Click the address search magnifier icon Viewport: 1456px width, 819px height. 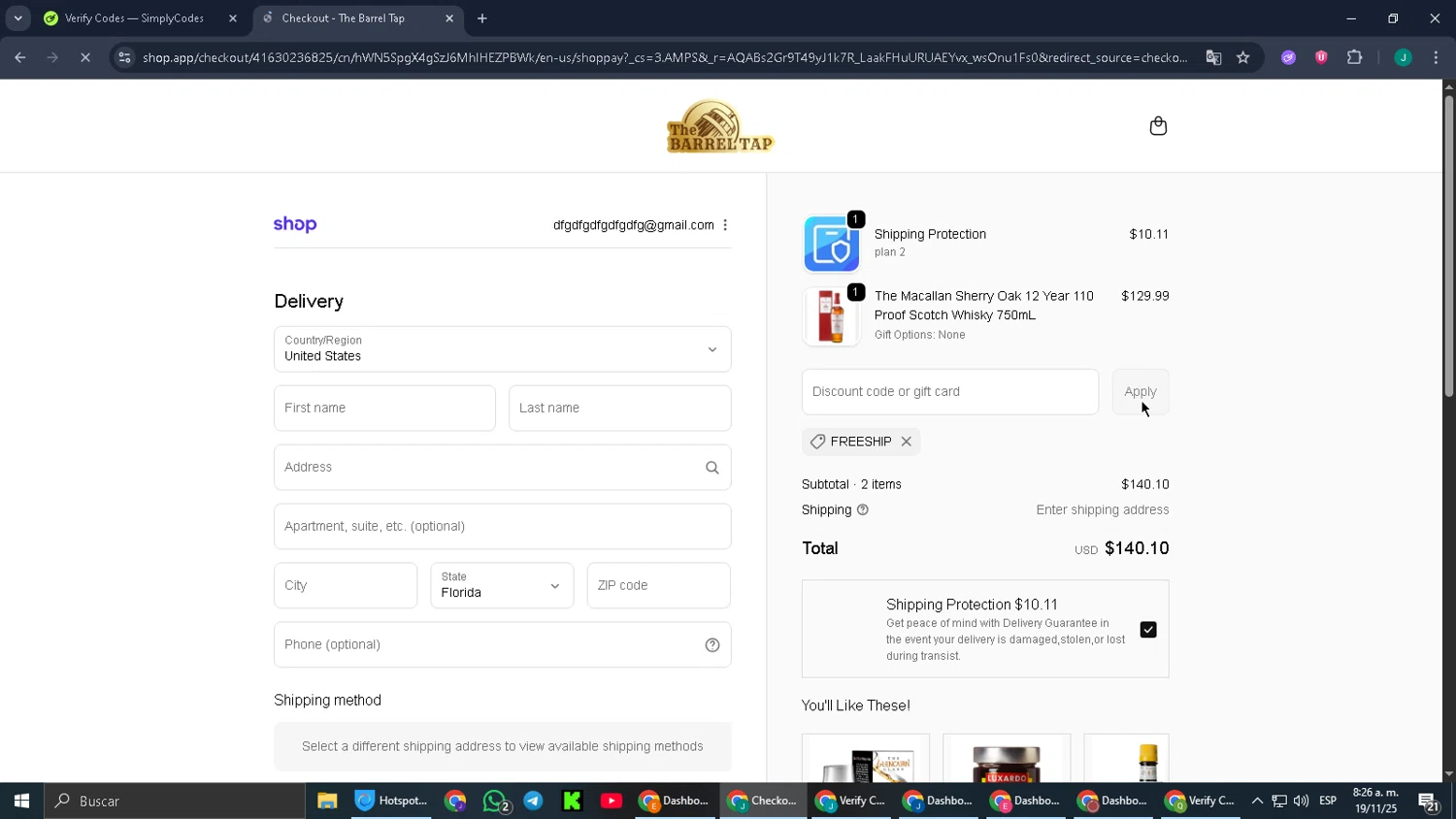click(712, 468)
